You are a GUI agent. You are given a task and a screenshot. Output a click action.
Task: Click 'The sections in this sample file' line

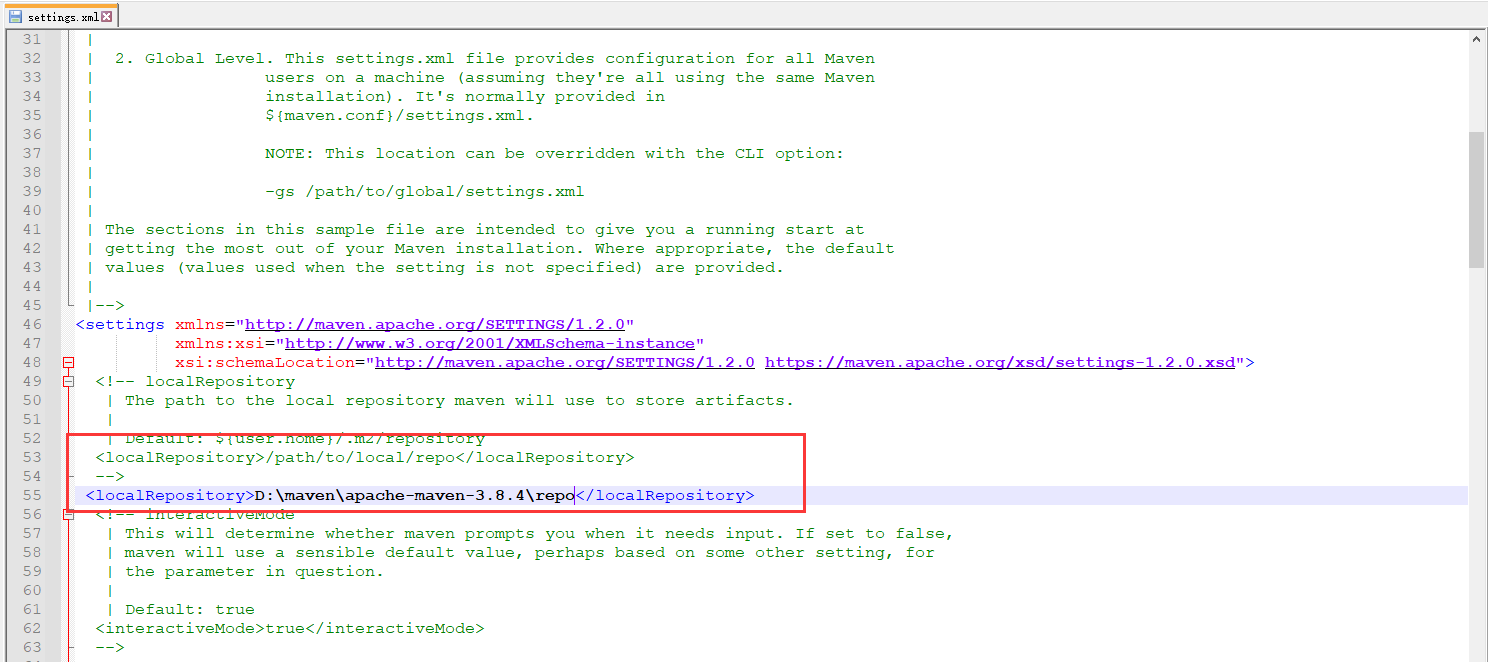(x=485, y=229)
